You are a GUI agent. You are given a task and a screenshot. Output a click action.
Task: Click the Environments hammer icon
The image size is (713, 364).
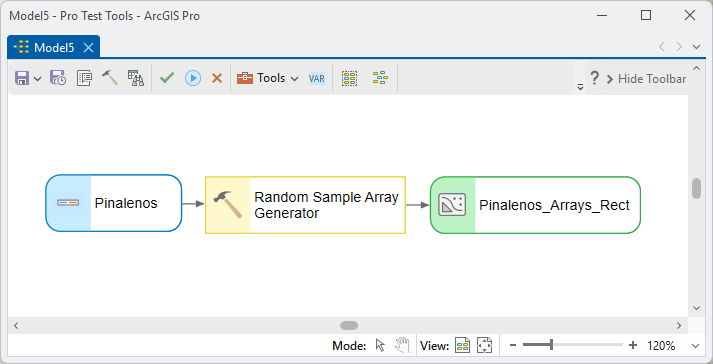coord(110,78)
